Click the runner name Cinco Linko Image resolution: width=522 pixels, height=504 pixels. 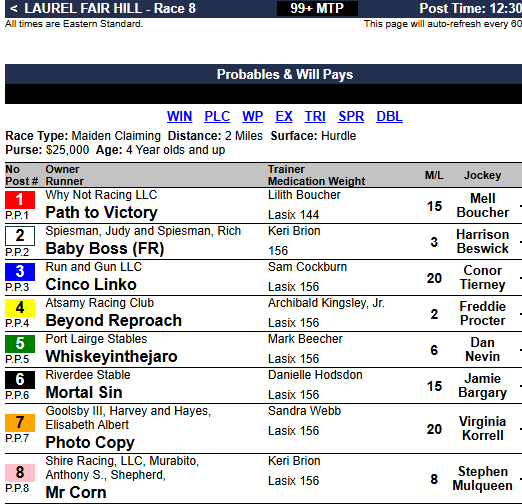pos(91,285)
